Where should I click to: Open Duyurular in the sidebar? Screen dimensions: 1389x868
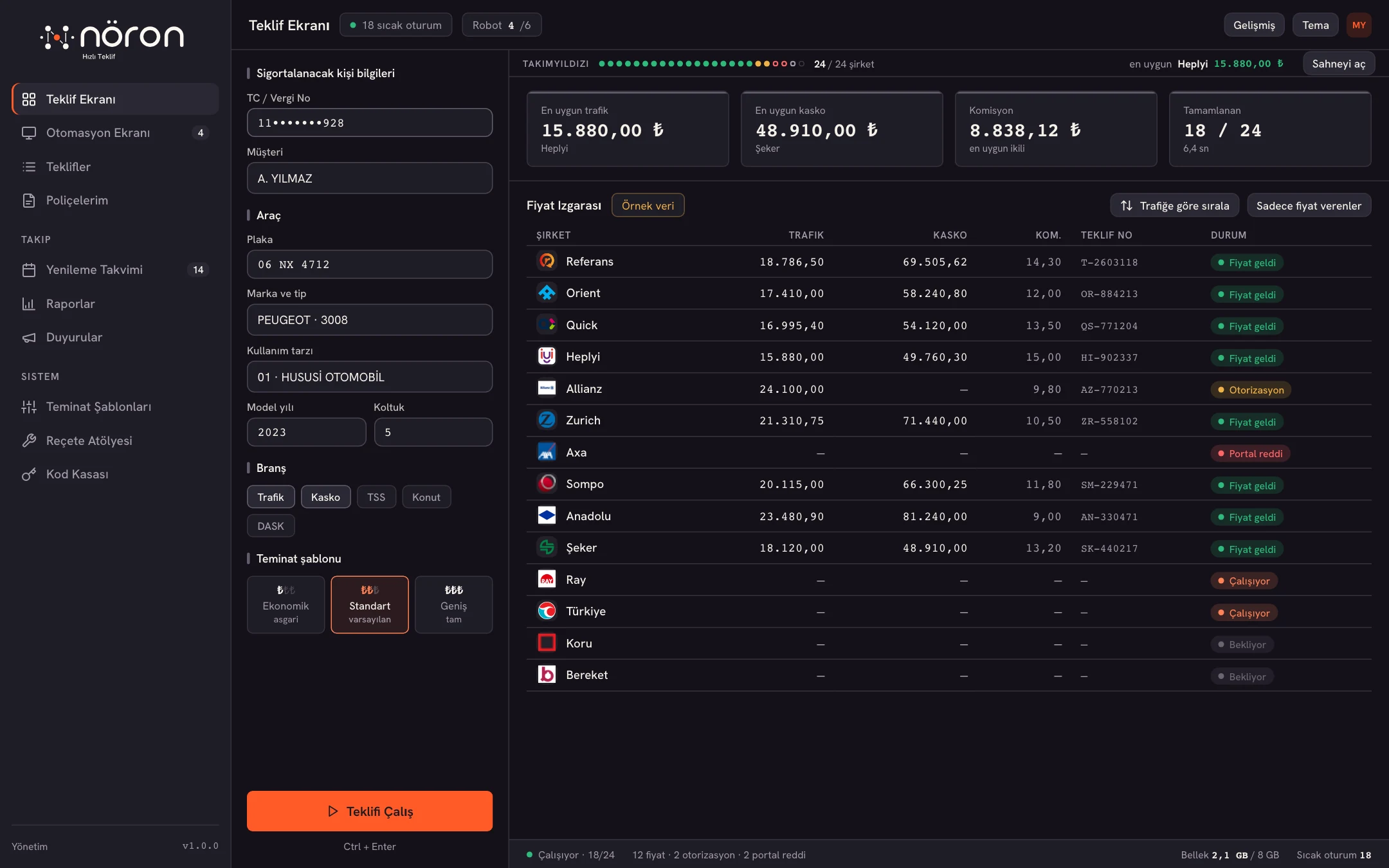click(116, 338)
